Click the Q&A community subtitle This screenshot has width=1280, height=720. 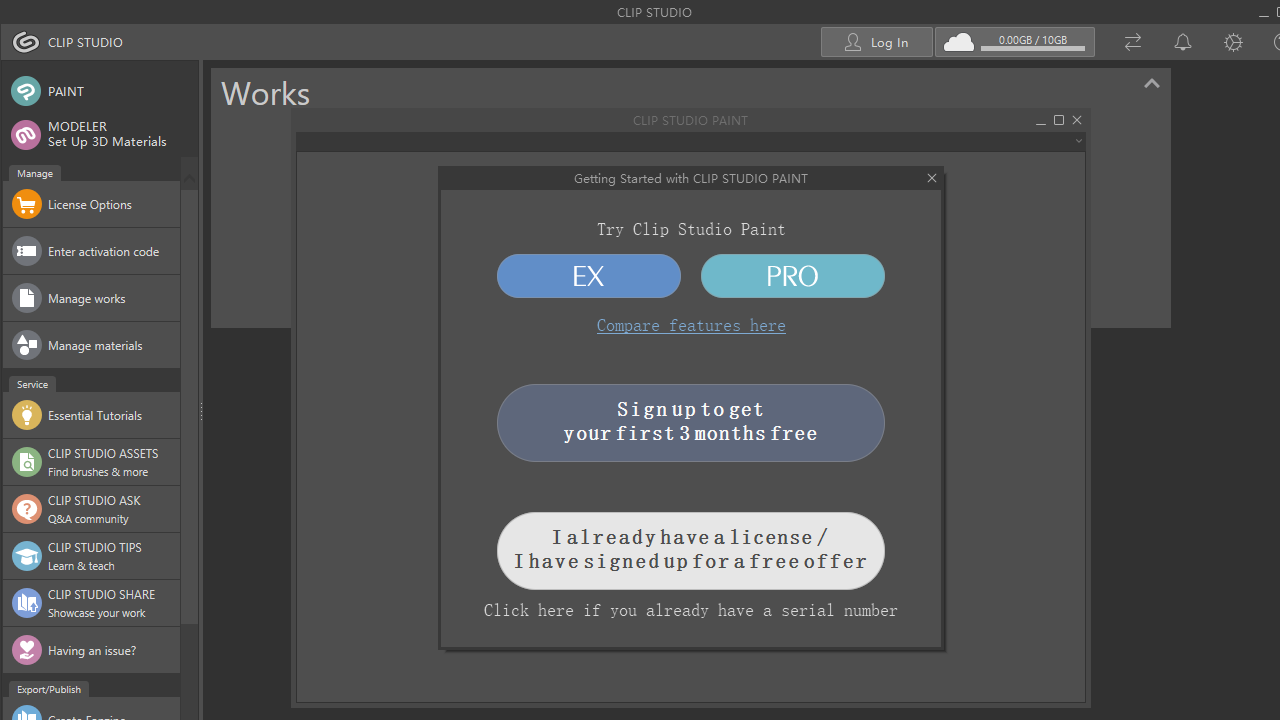pos(88,519)
